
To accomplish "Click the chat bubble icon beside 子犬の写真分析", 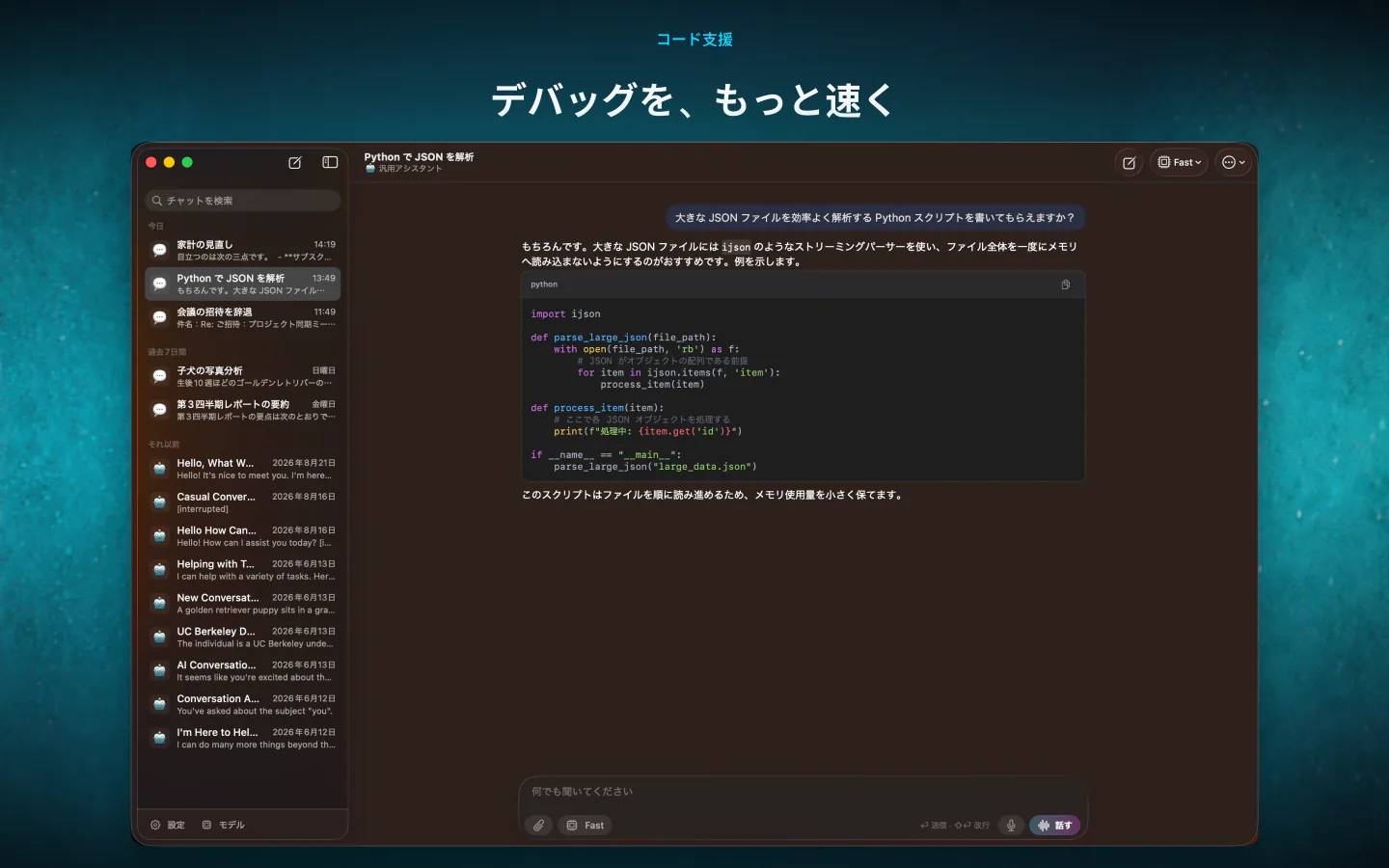I will pyautogui.click(x=160, y=377).
